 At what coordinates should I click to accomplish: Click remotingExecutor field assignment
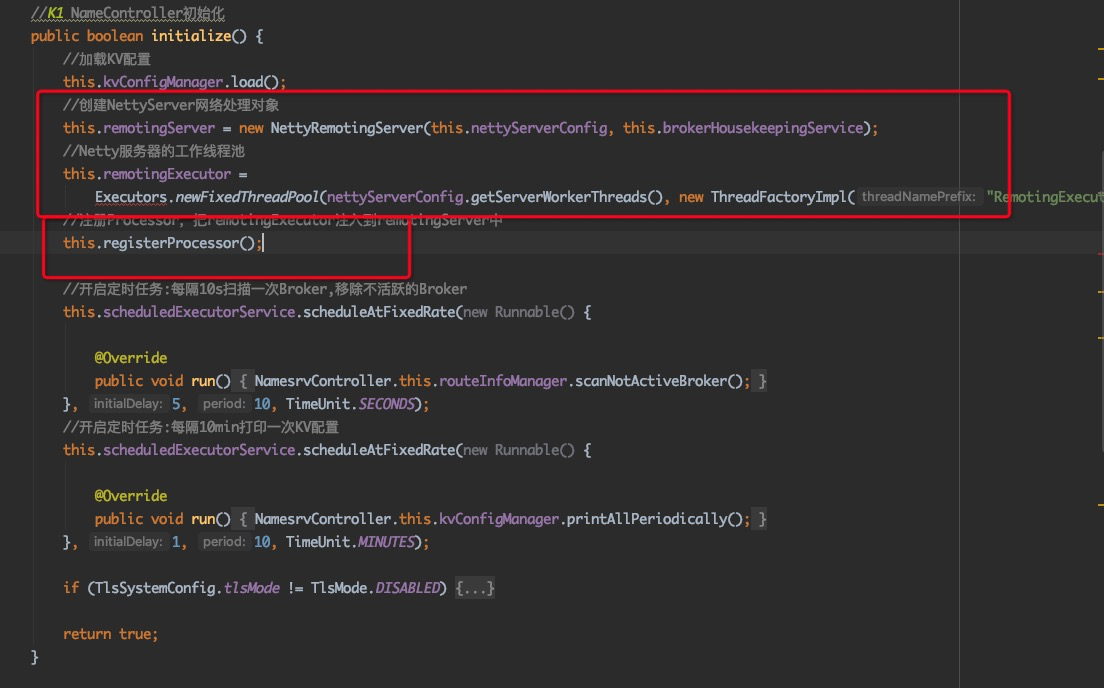pos(167,174)
